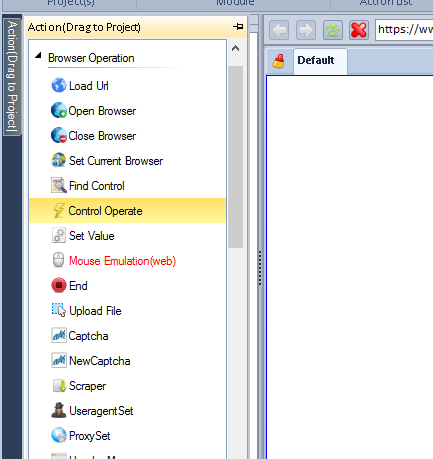Stop page loading with red X
This screenshot has width=433, height=459.
point(359,30)
